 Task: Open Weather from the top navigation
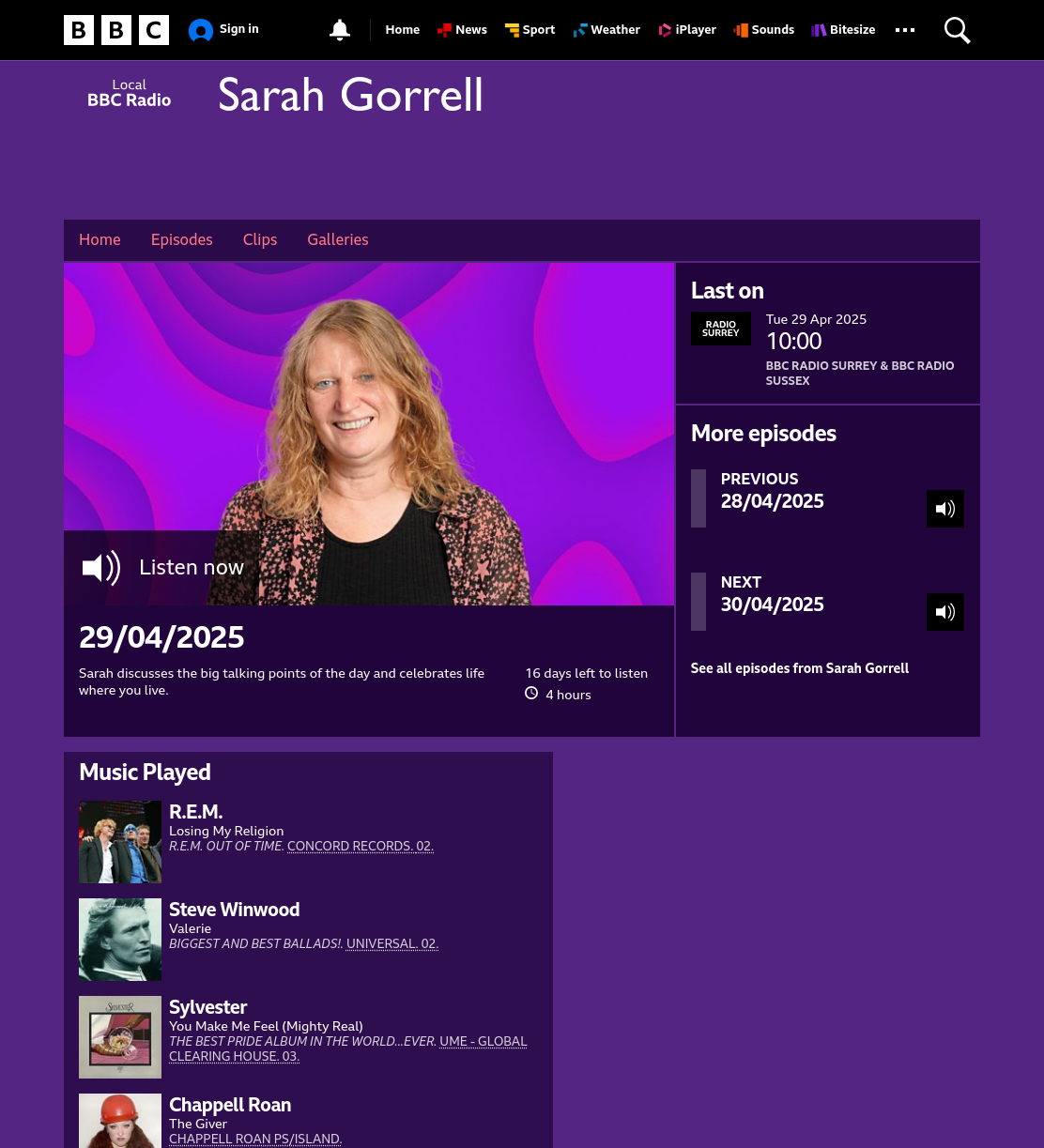606,30
